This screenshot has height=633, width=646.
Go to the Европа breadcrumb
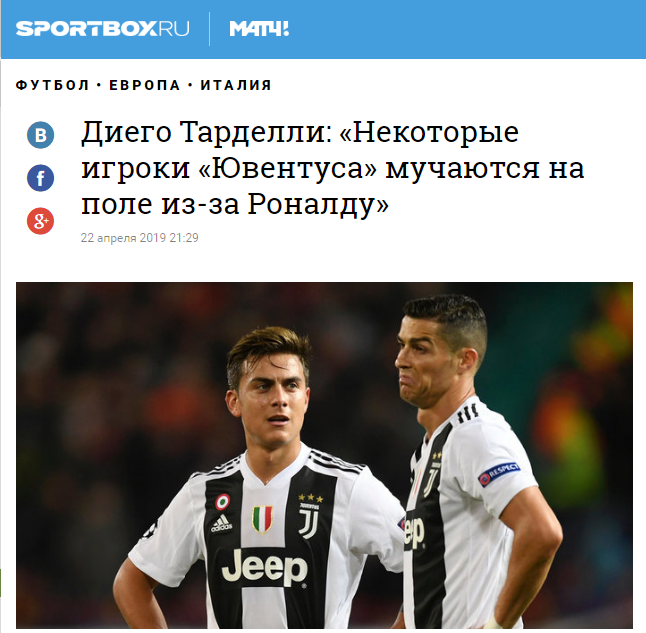145,85
